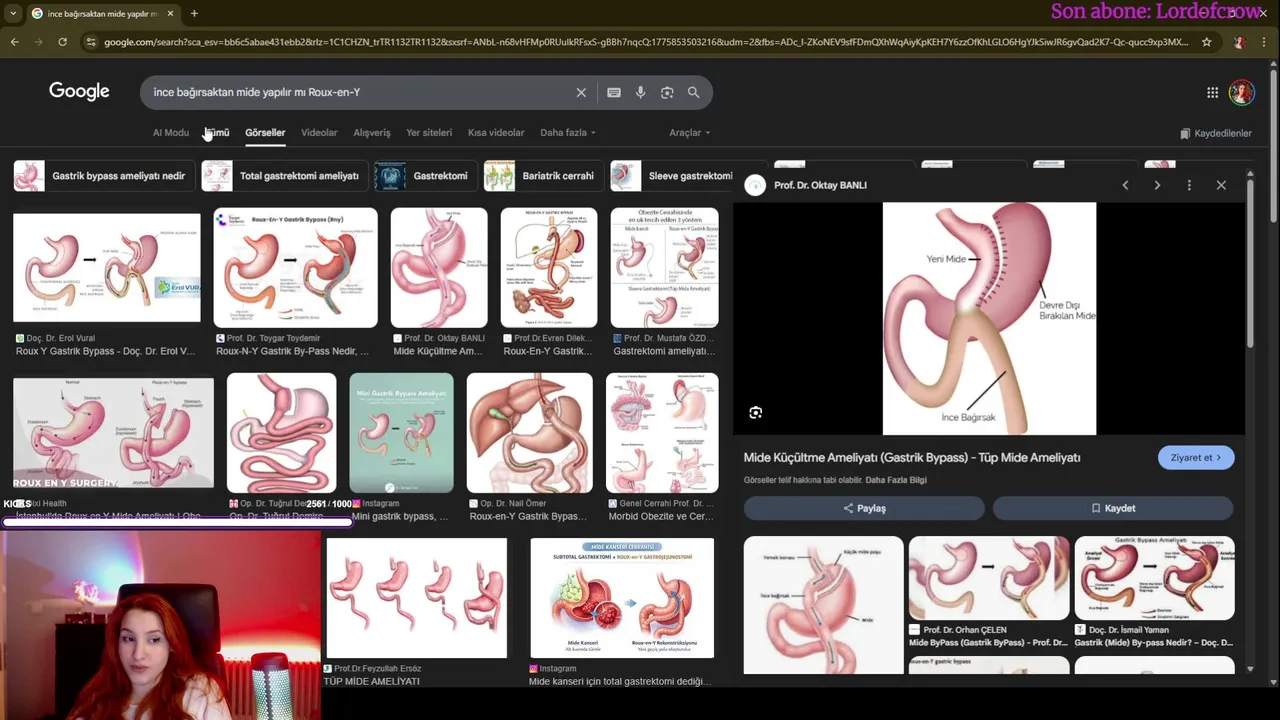Open a new browser tab
Screen dimensions: 1280x720
194,14
